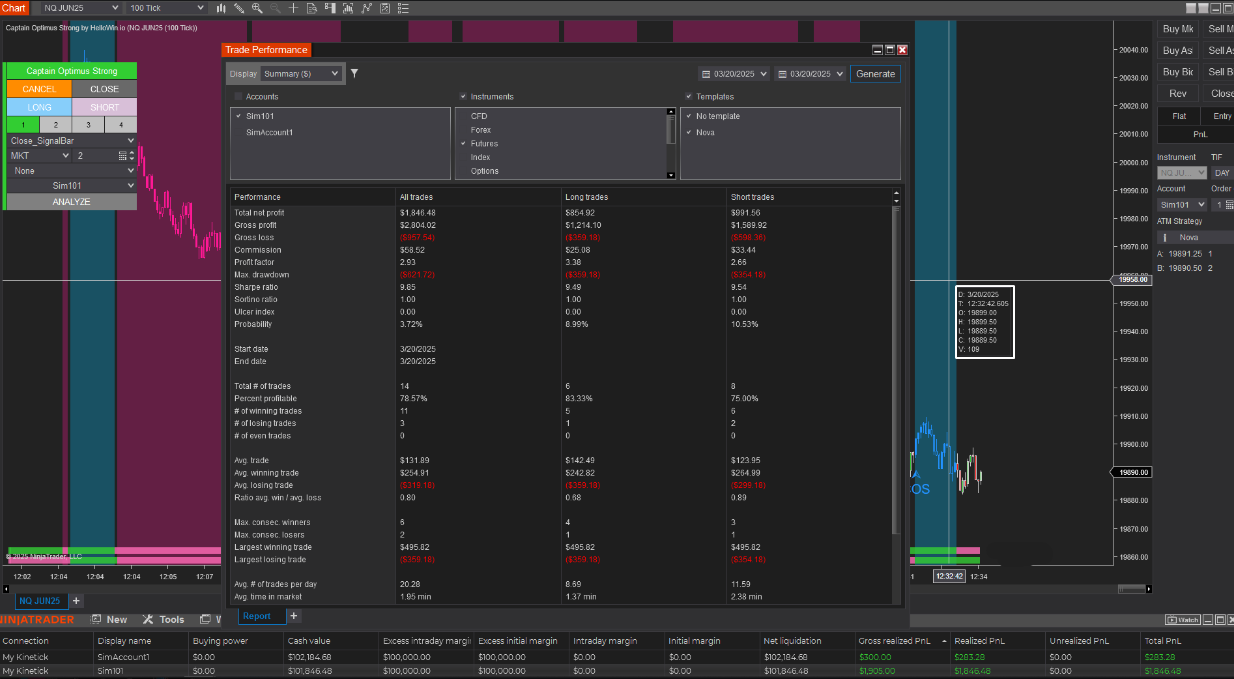Switch to the NQ JUN25 chart tab
The height and width of the screenshot is (679, 1234).
pos(40,601)
